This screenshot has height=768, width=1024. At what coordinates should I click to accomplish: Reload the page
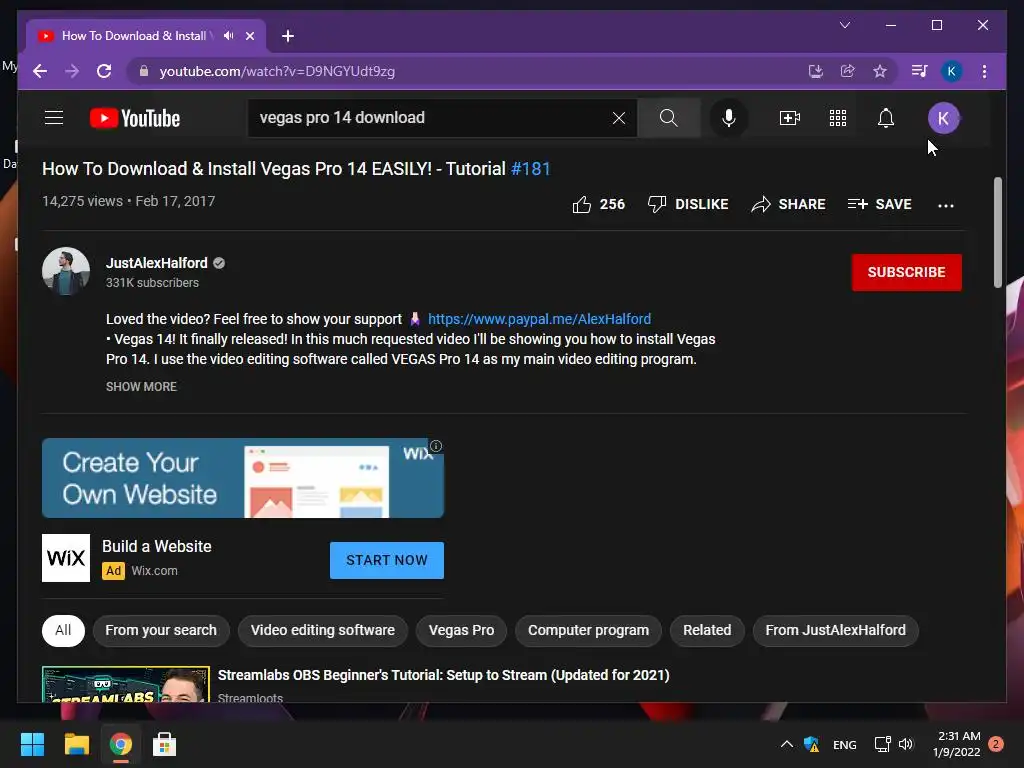104,71
